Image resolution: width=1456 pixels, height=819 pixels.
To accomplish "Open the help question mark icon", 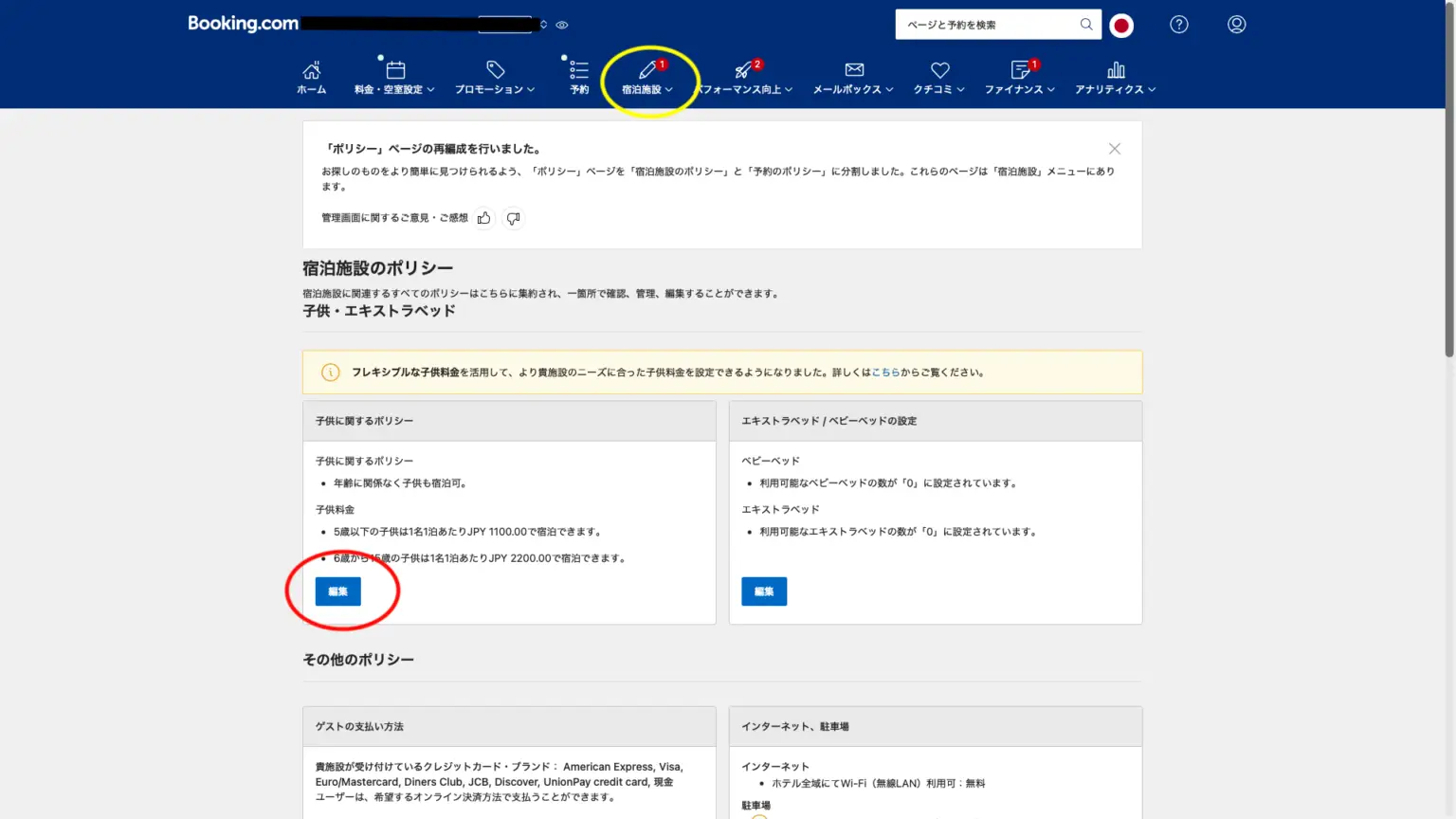I will [1178, 25].
